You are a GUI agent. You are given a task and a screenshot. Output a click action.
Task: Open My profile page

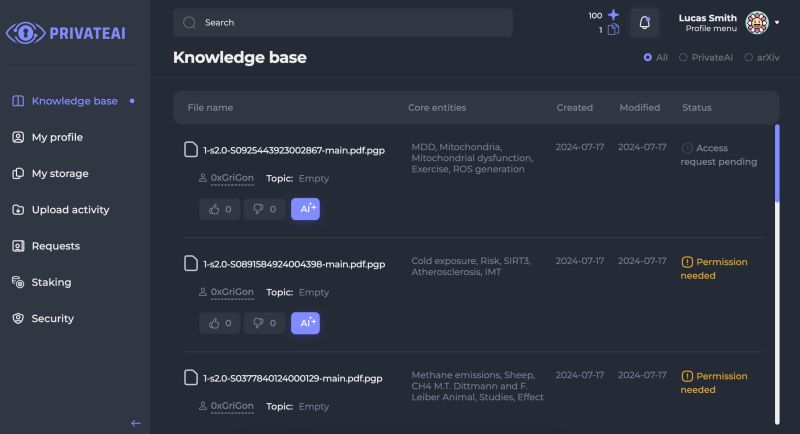coord(57,137)
